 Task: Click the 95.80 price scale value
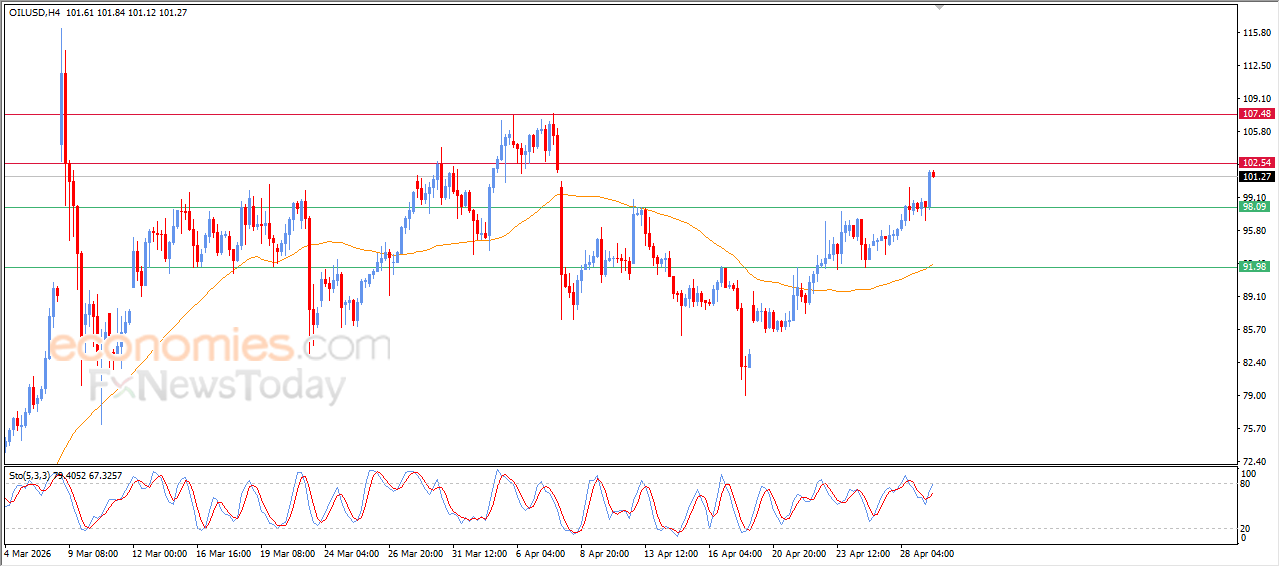tap(1254, 231)
